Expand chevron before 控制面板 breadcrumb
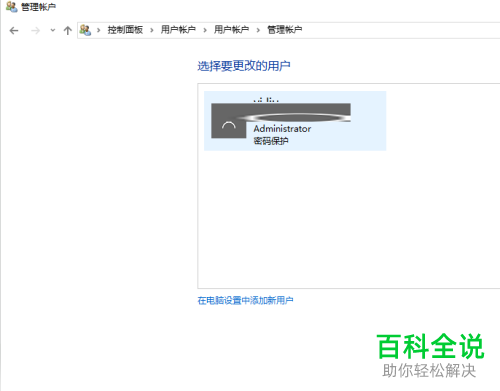Screen dimensions: 500x391 click(98, 30)
